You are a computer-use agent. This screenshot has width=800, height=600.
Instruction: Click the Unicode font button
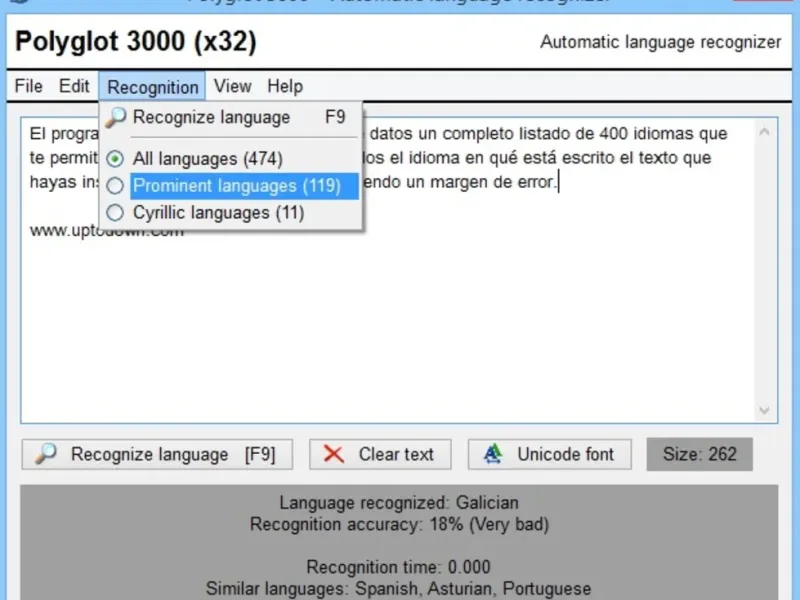(x=549, y=454)
